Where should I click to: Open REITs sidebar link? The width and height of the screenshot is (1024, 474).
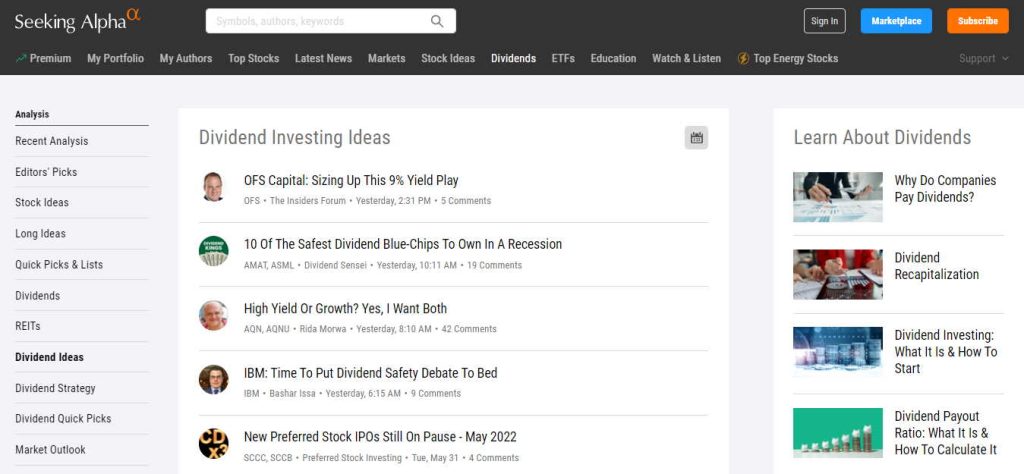coord(27,326)
